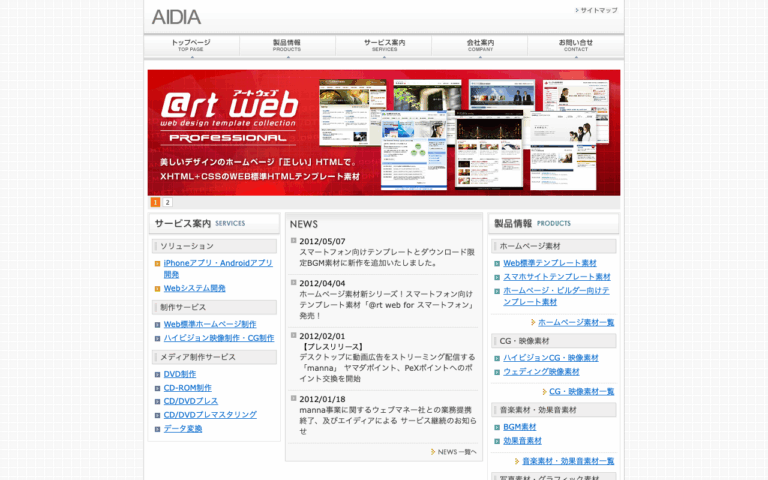768x480 pixels.
Task: Click the AIDIA logo
Action: (x=176, y=17)
